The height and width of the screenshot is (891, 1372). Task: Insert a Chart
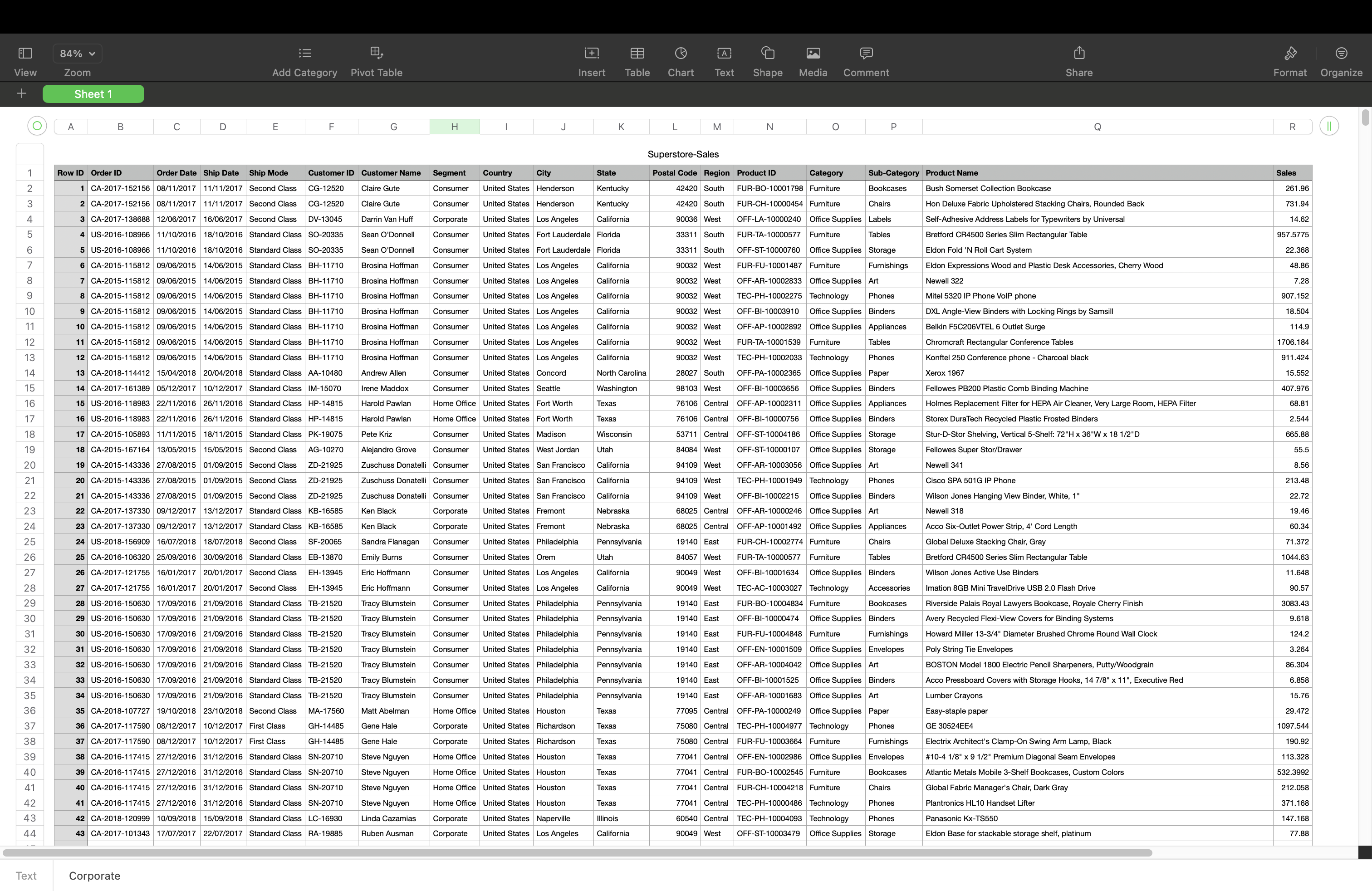point(681,60)
